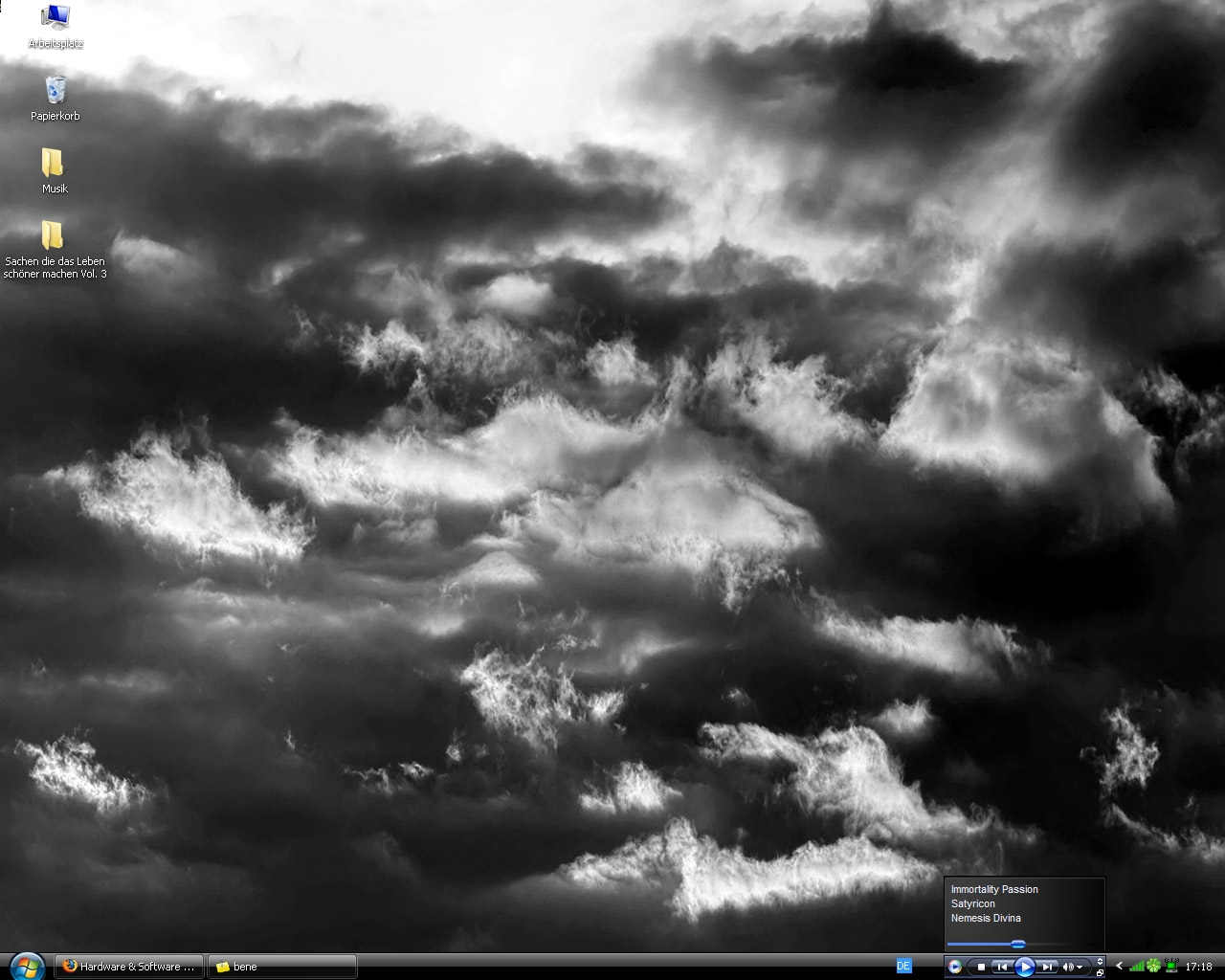Click the green ICQ flower tray icon
Viewport: 1225px width, 980px height.
(x=1154, y=967)
